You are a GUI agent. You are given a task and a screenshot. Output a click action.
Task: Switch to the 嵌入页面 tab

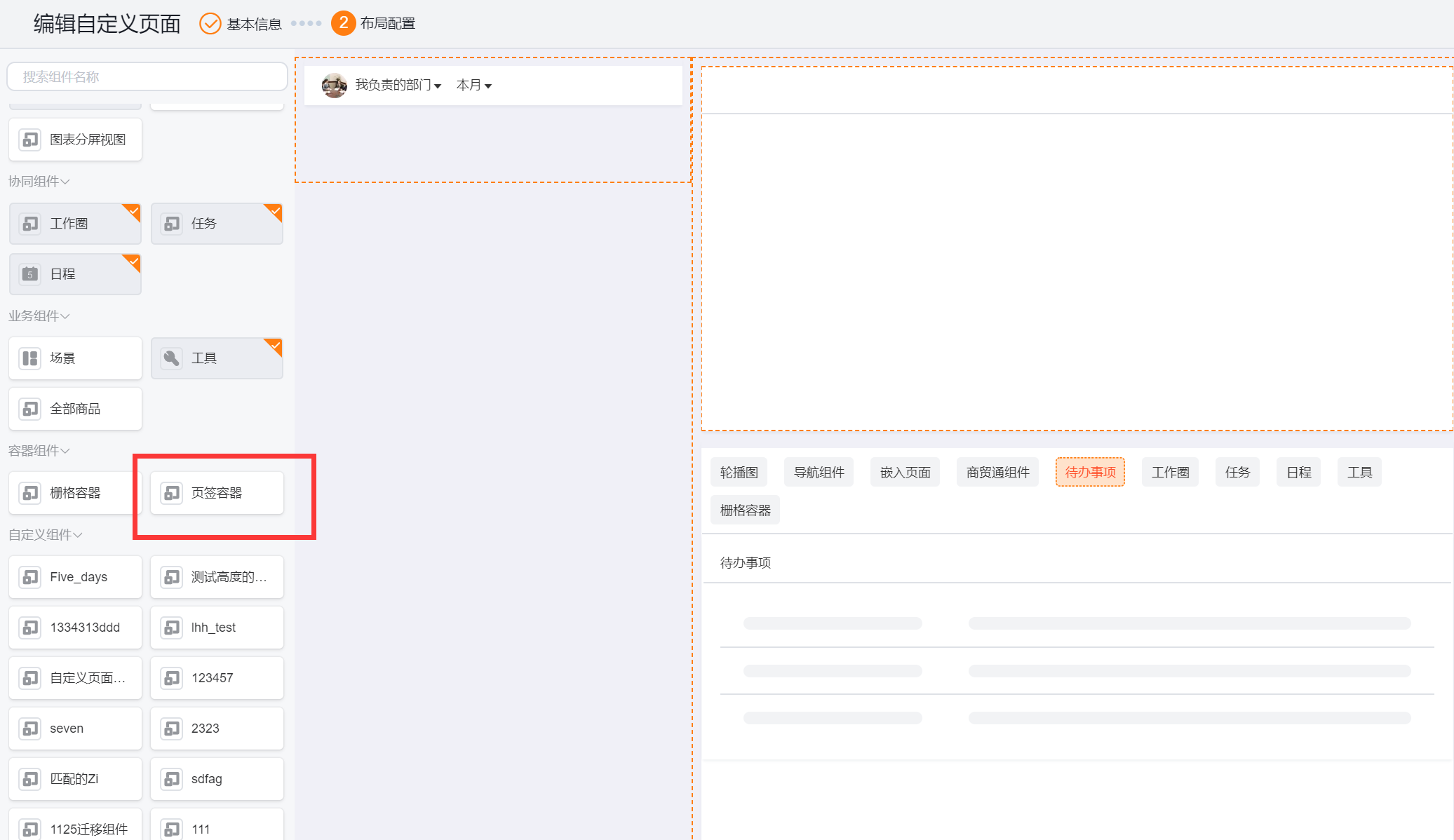click(x=905, y=473)
